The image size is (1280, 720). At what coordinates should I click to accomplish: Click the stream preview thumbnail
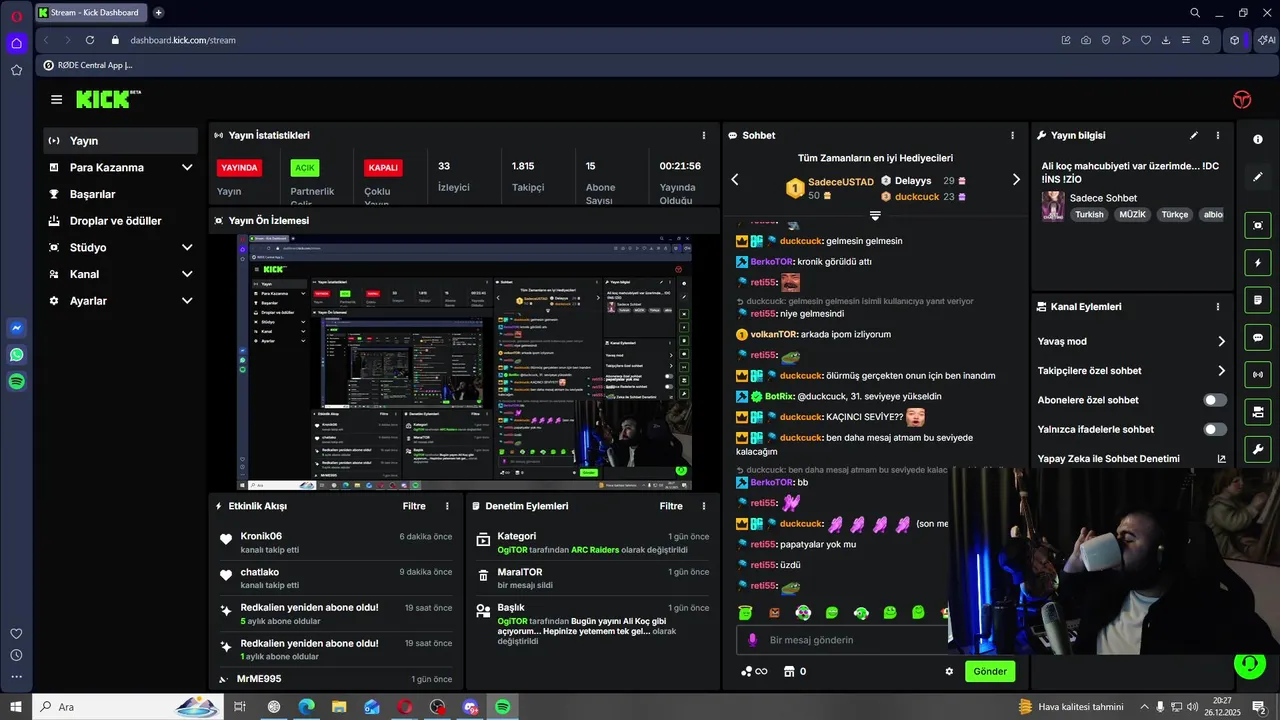464,362
